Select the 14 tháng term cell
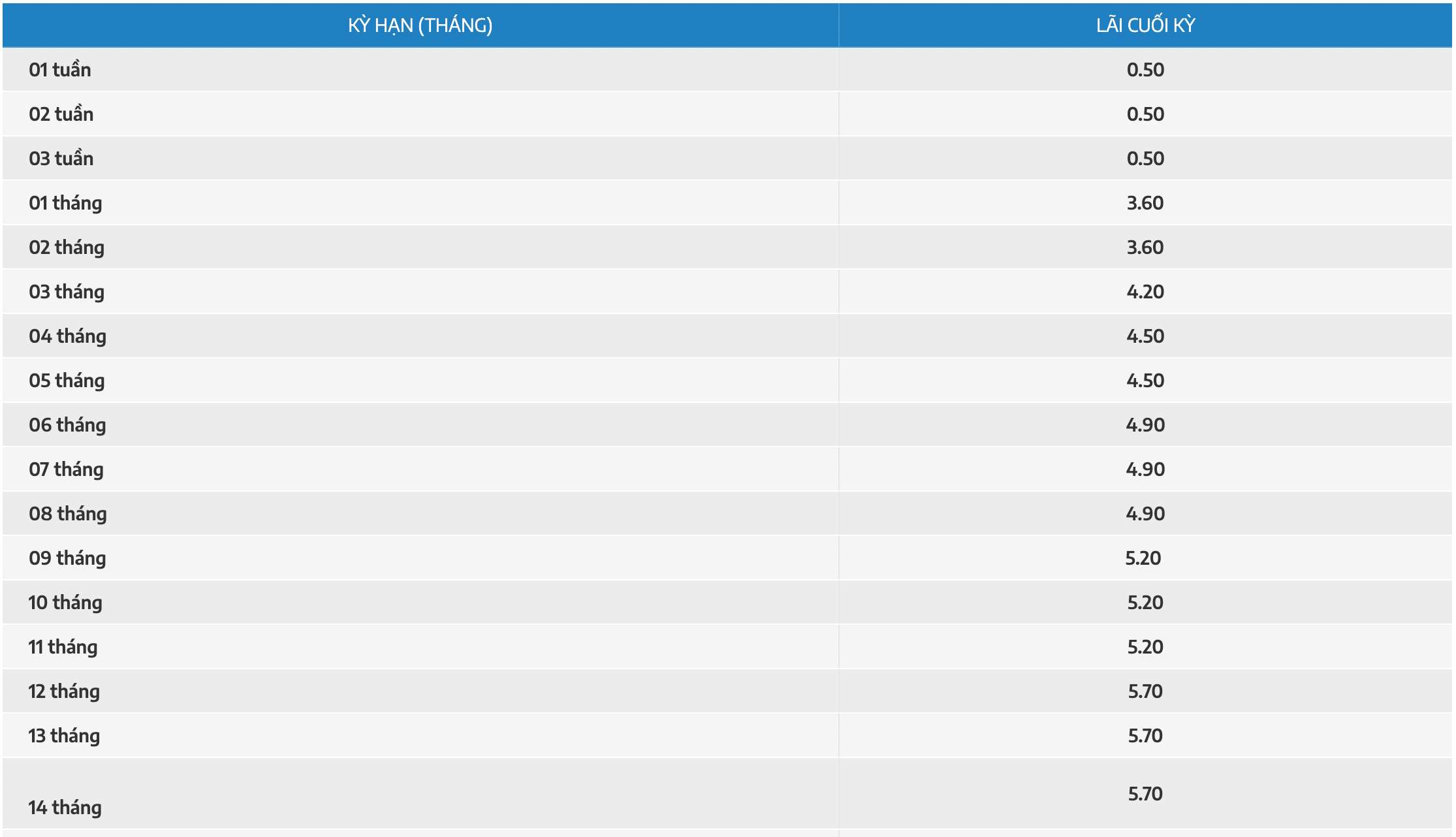The image size is (1456, 837). (x=65, y=808)
